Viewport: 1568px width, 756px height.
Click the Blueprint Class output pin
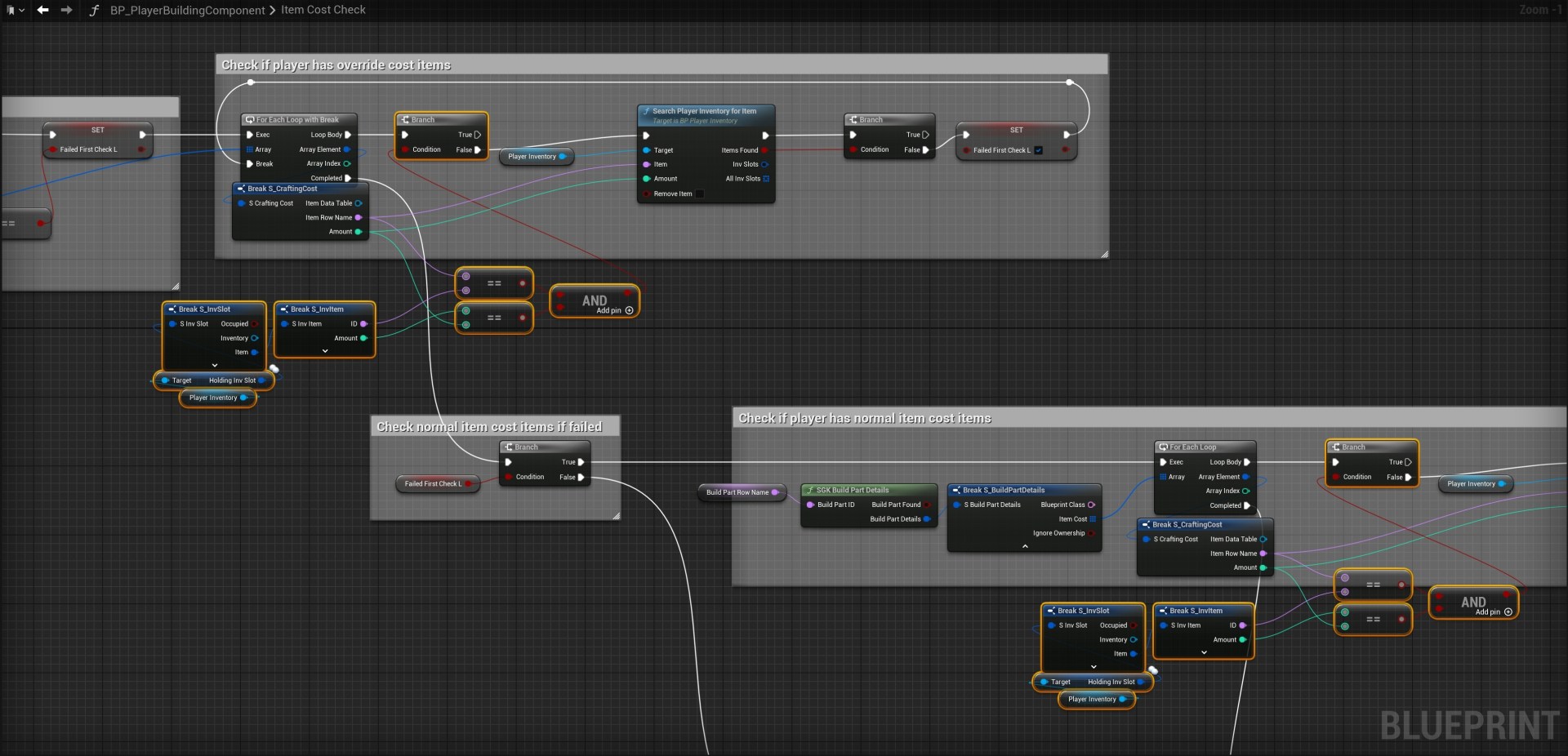click(x=1091, y=505)
